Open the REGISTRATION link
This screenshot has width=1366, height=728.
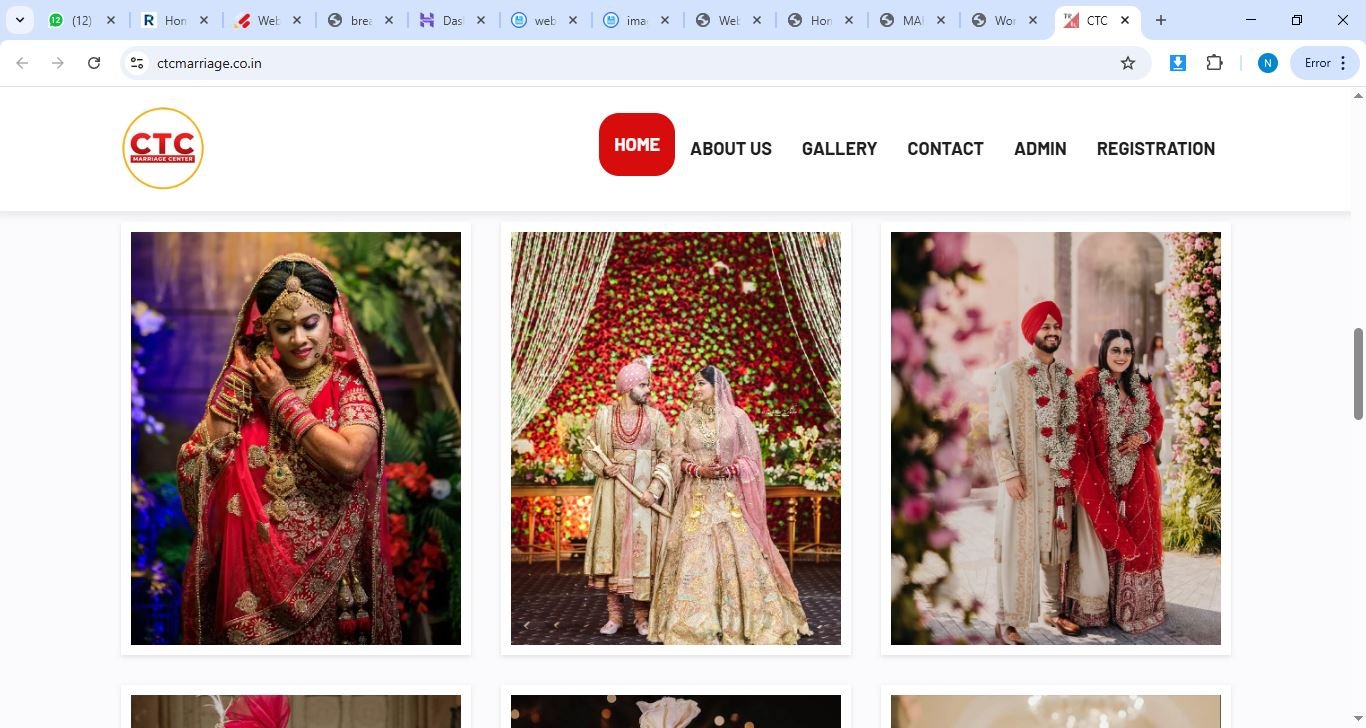[x=1155, y=148]
